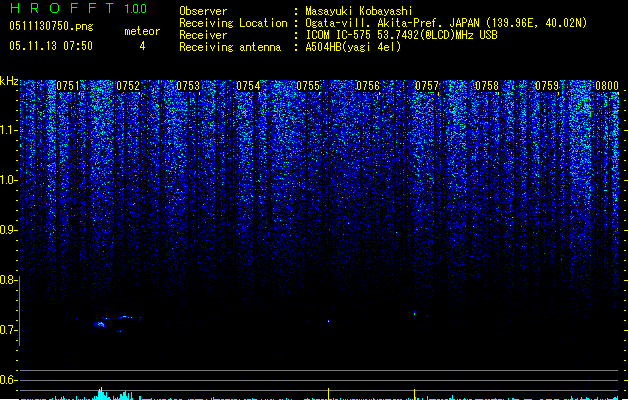This screenshot has width=629, height=400.
Task: Click the 0755 time marker
Action: pyautogui.click(x=308, y=86)
